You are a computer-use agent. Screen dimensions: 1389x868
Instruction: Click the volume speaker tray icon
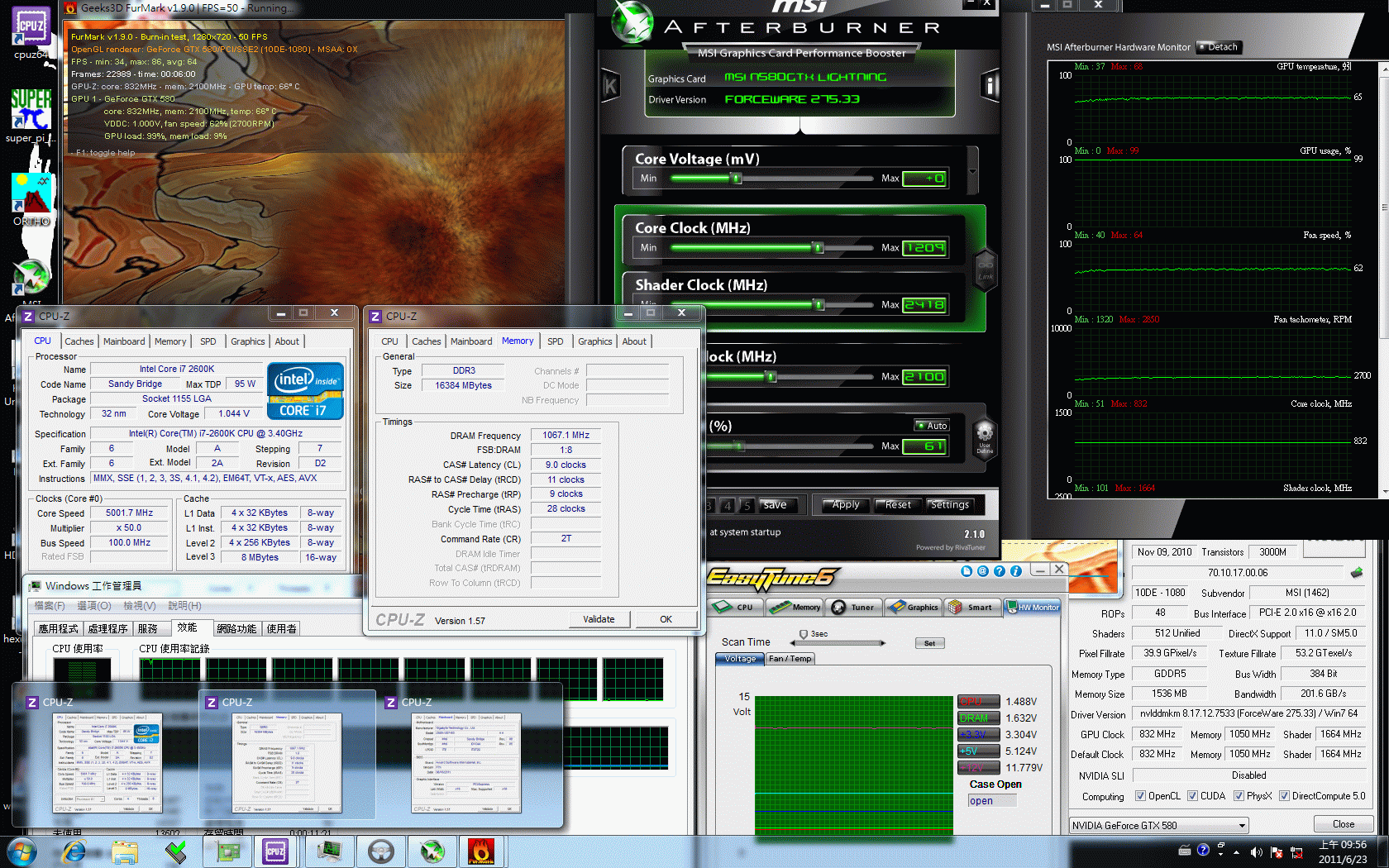(1256, 851)
